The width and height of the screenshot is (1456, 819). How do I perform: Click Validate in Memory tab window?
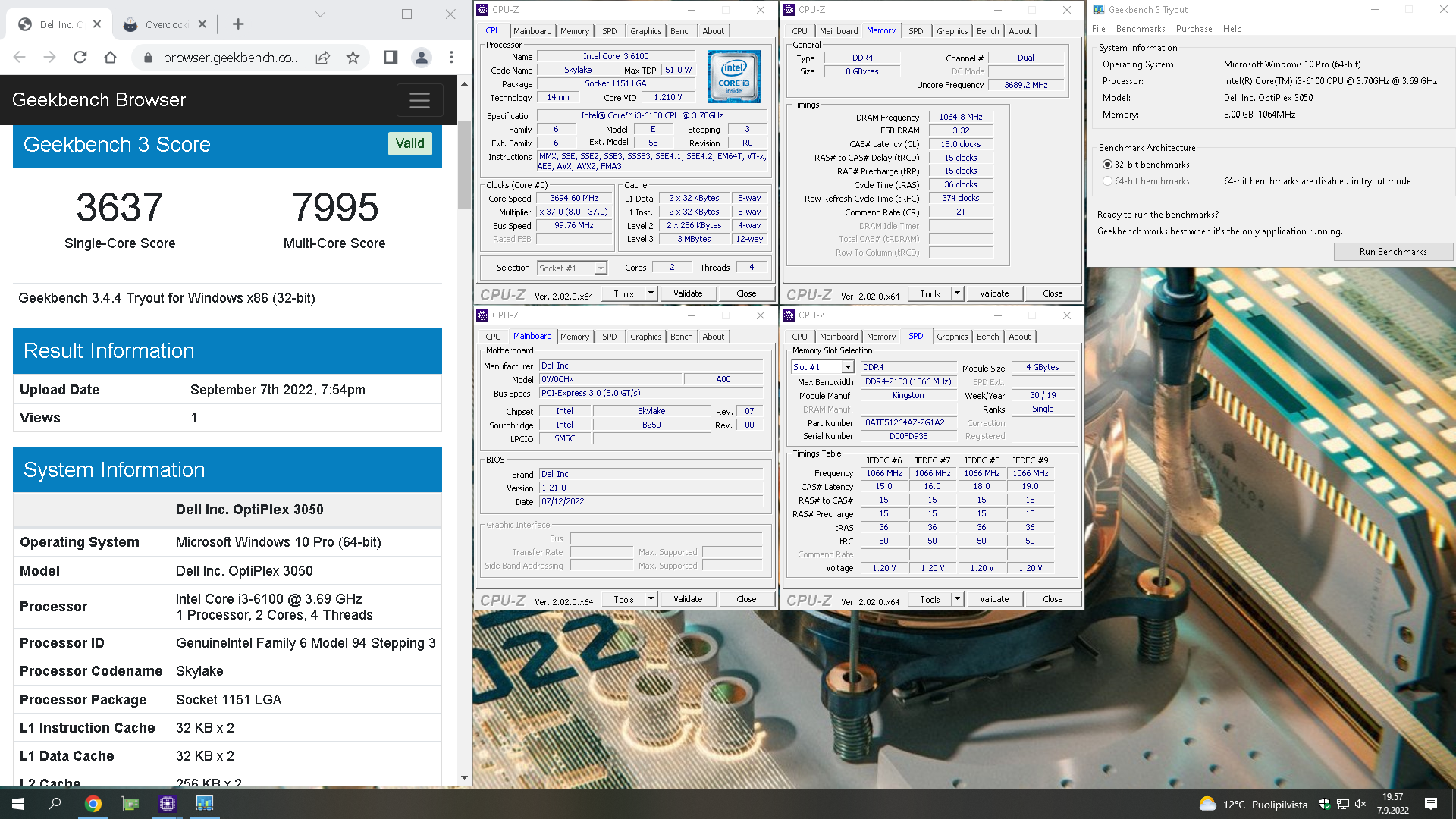(994, 293)
